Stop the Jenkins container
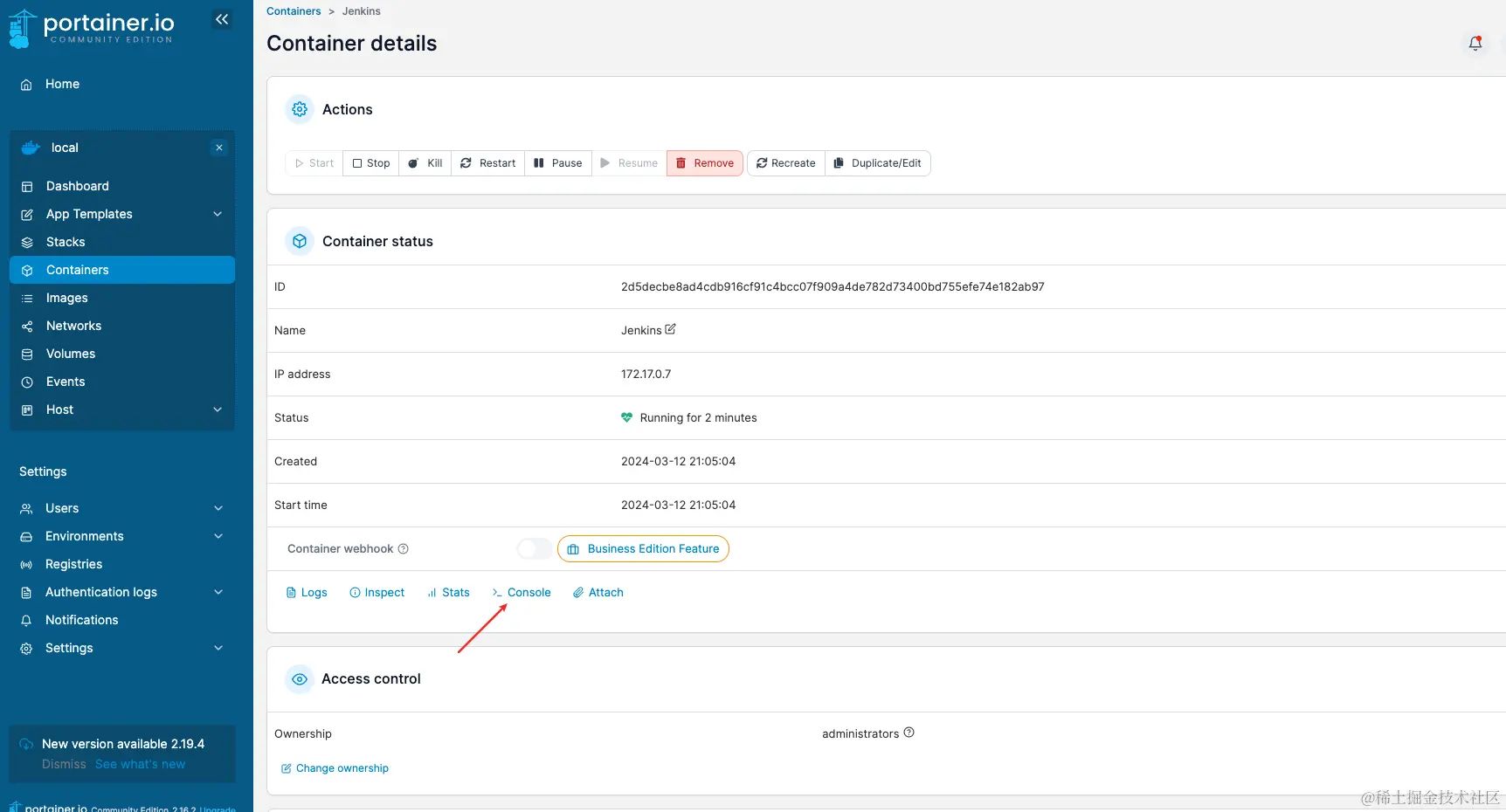 coord(371,163)
